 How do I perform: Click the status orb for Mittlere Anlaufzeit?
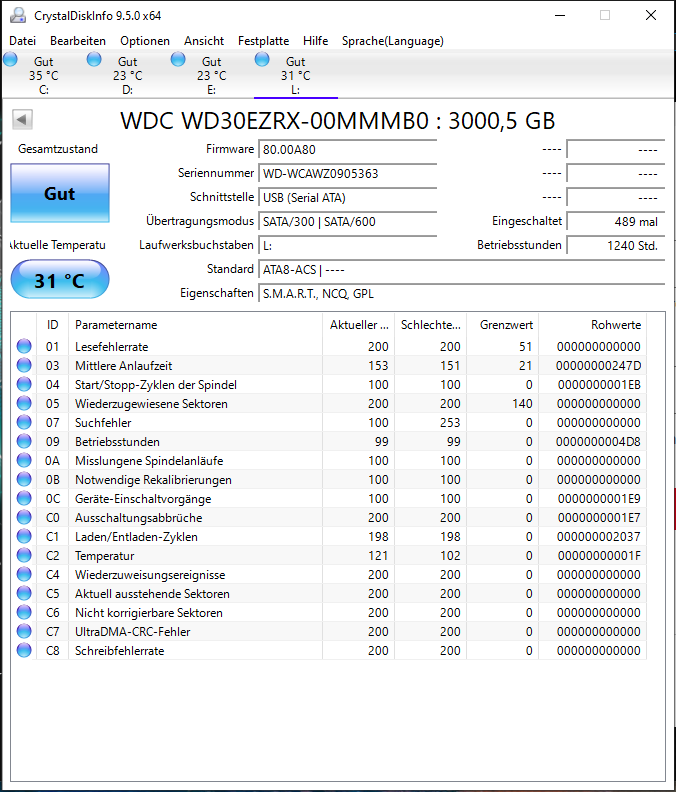(x=24, y=365)
